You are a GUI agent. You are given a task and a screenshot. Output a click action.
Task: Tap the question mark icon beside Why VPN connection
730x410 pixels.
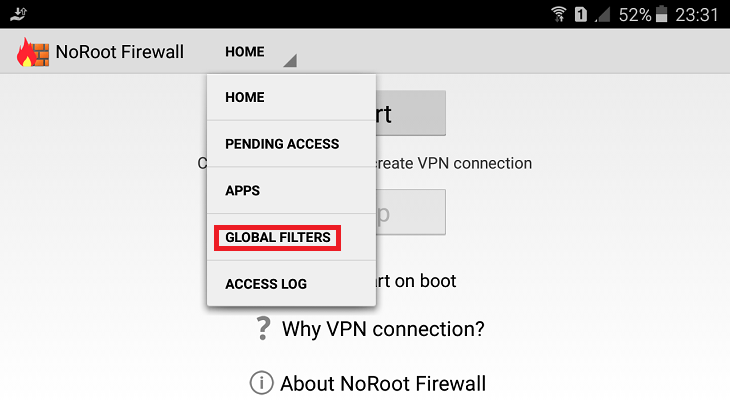[x=263, y=329]
